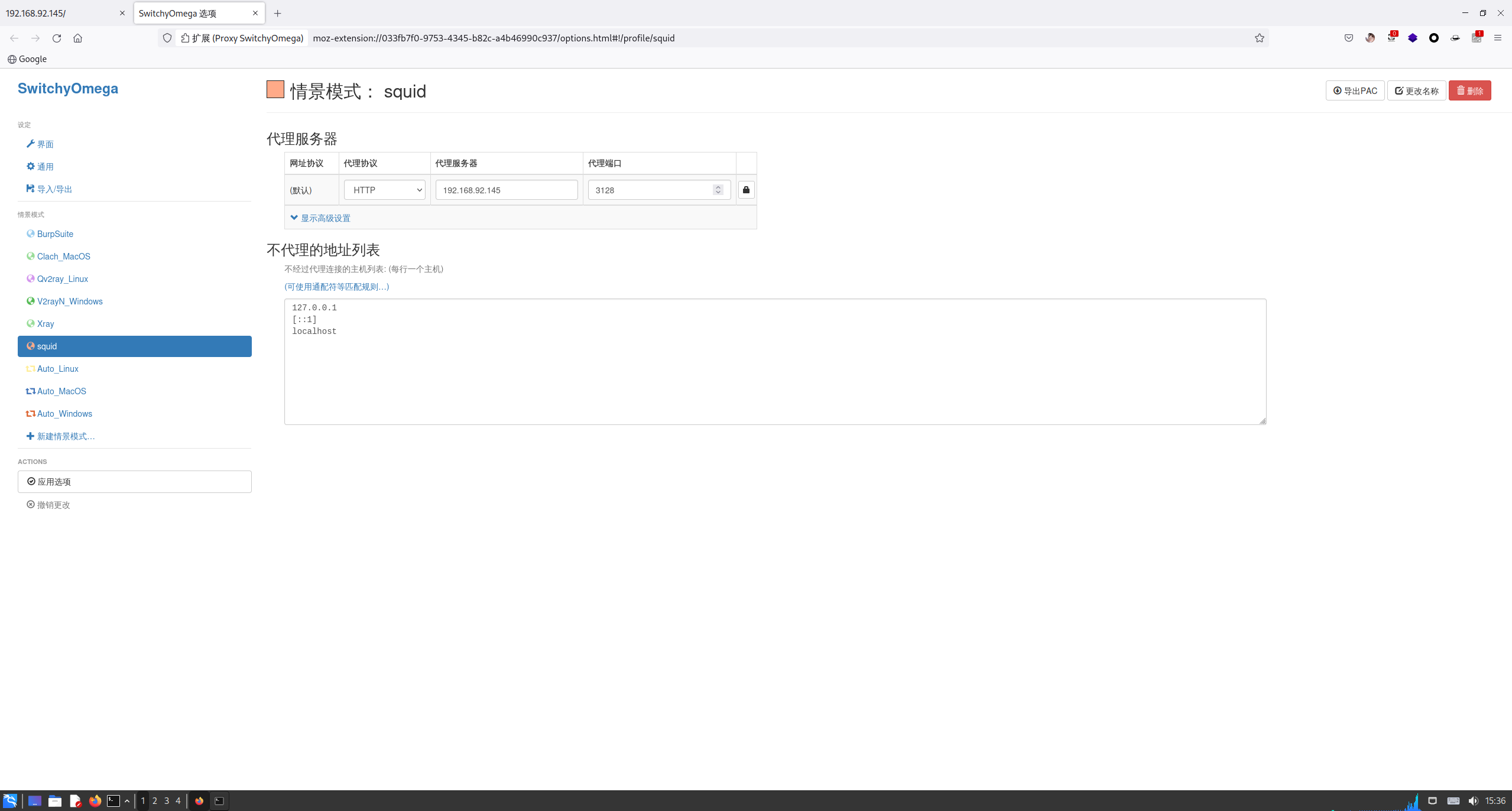Screen dimensions: 1512x811
Task: Open the Kali applications menu
Action: tap(10, 801)
